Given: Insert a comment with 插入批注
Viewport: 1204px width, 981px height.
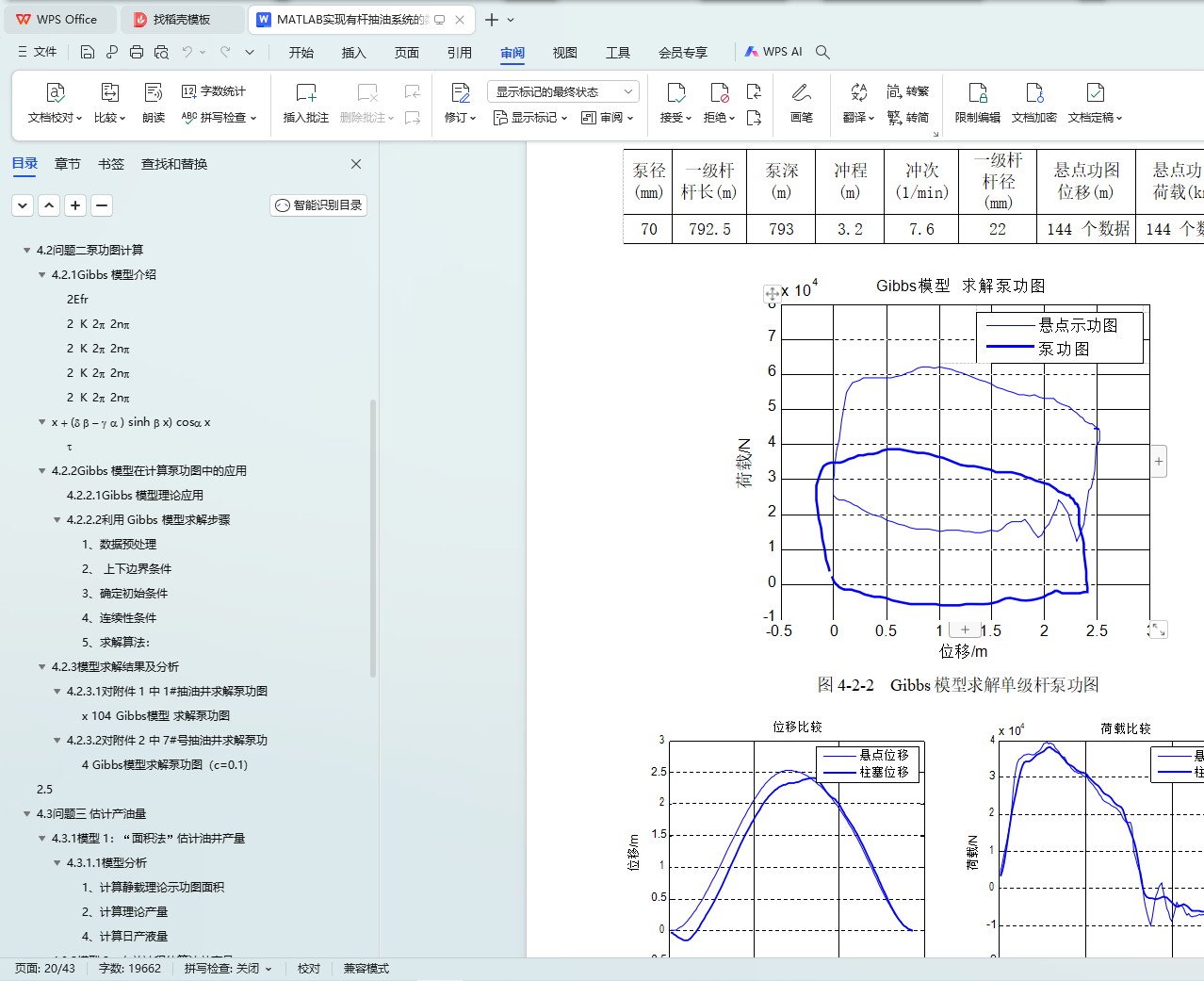Looking at the screenshot, I should coord(306,104).
